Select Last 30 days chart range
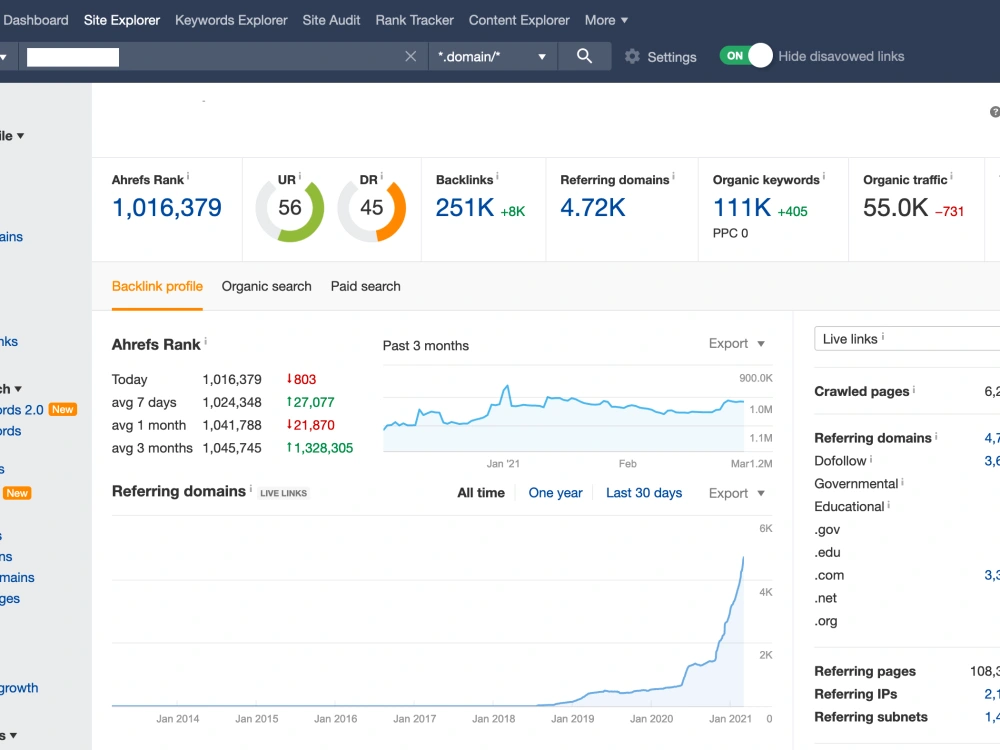 click(x=644, y=493)
